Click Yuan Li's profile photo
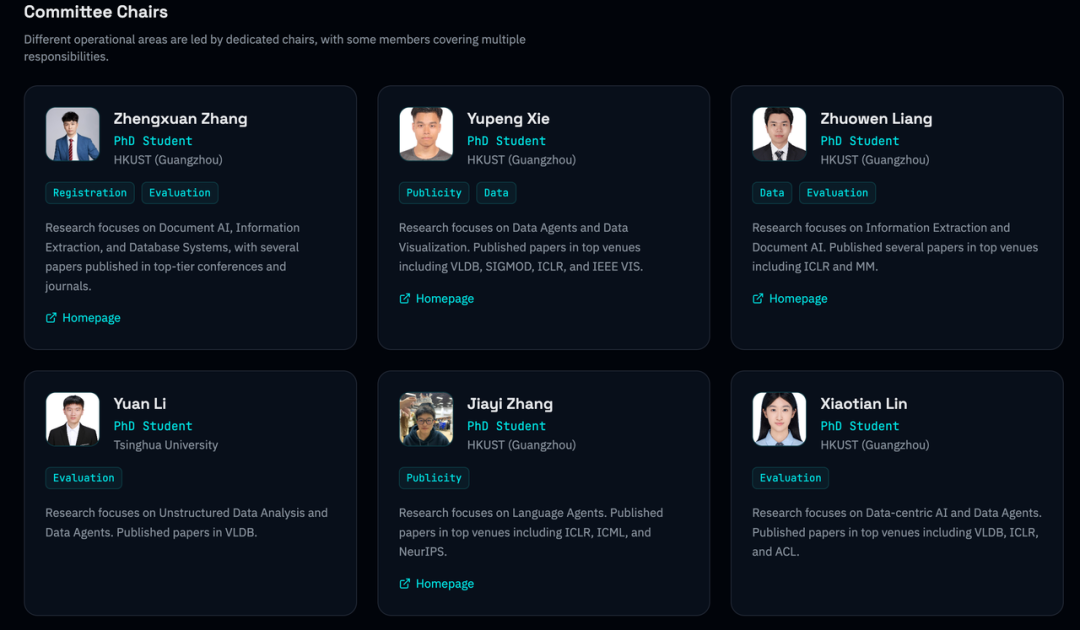The image size is (1080, 630). 72,419
